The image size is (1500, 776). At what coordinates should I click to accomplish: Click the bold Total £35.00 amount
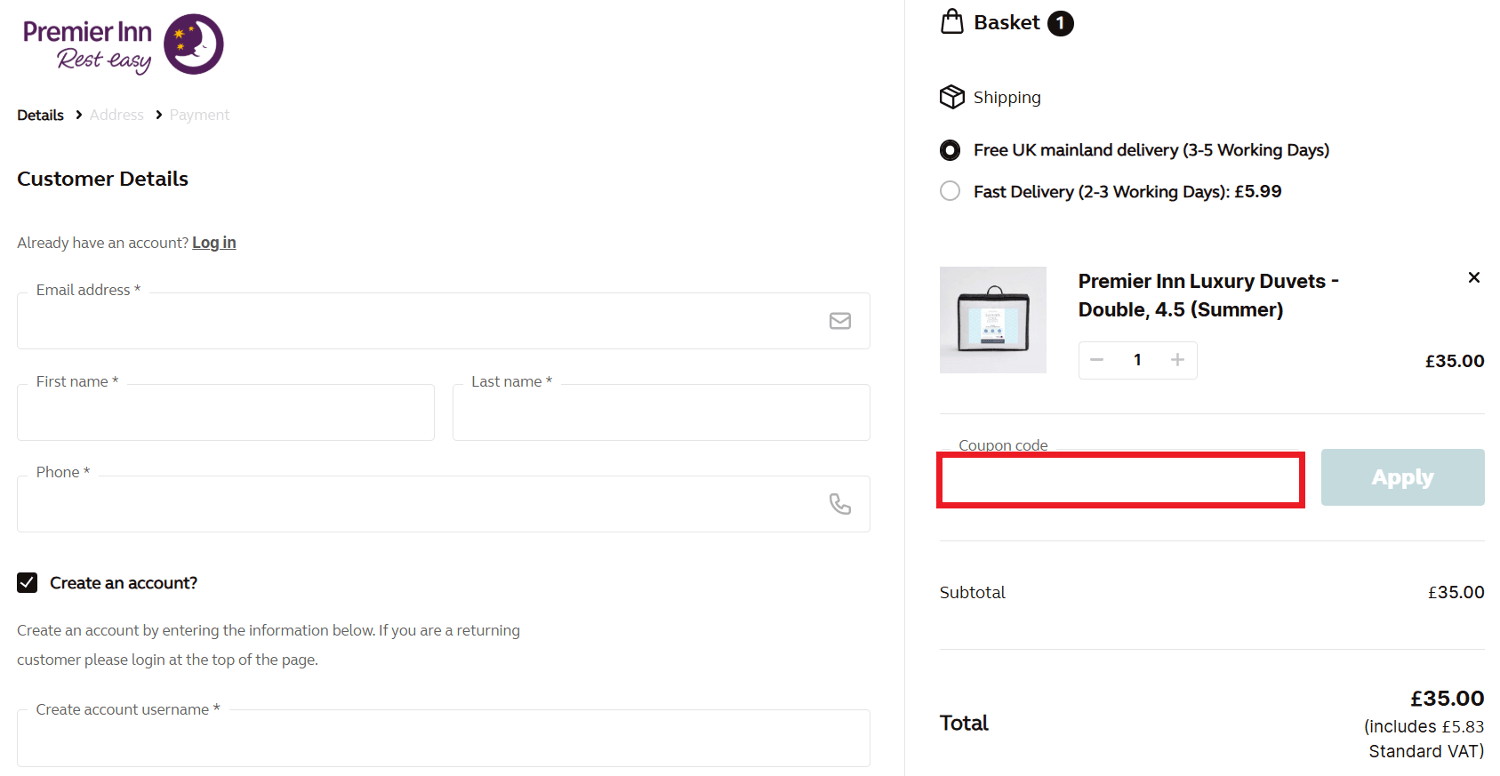pos(1447,698)
